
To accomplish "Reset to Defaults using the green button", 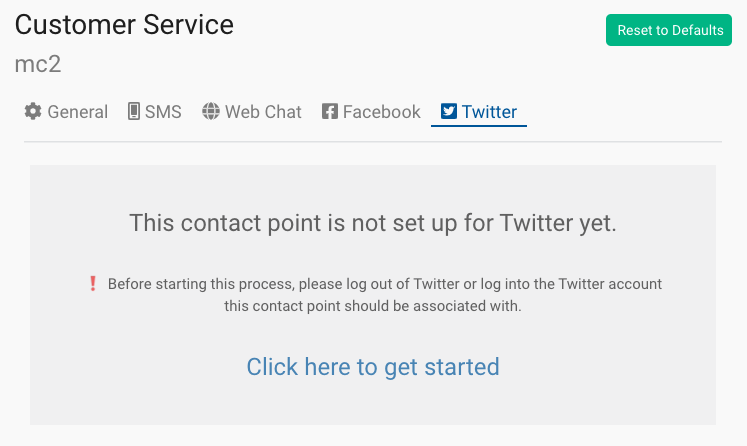I will [669, 30].
